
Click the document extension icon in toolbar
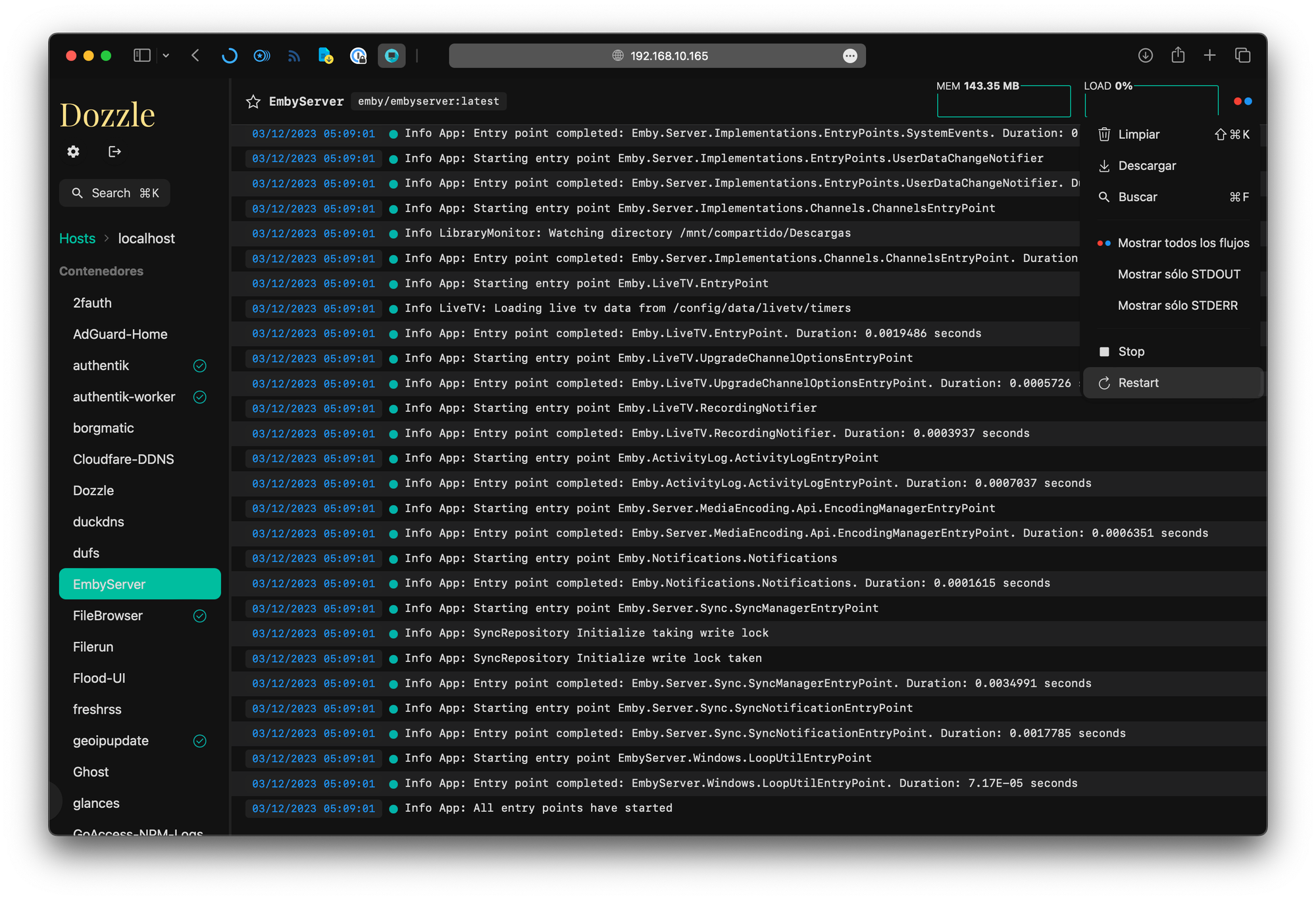point(325,55)
